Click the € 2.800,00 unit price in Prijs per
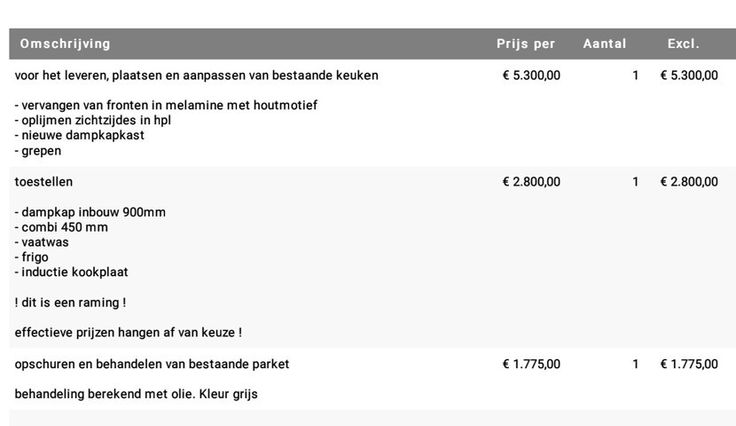The image size is (736, 426). click(531, 182)
